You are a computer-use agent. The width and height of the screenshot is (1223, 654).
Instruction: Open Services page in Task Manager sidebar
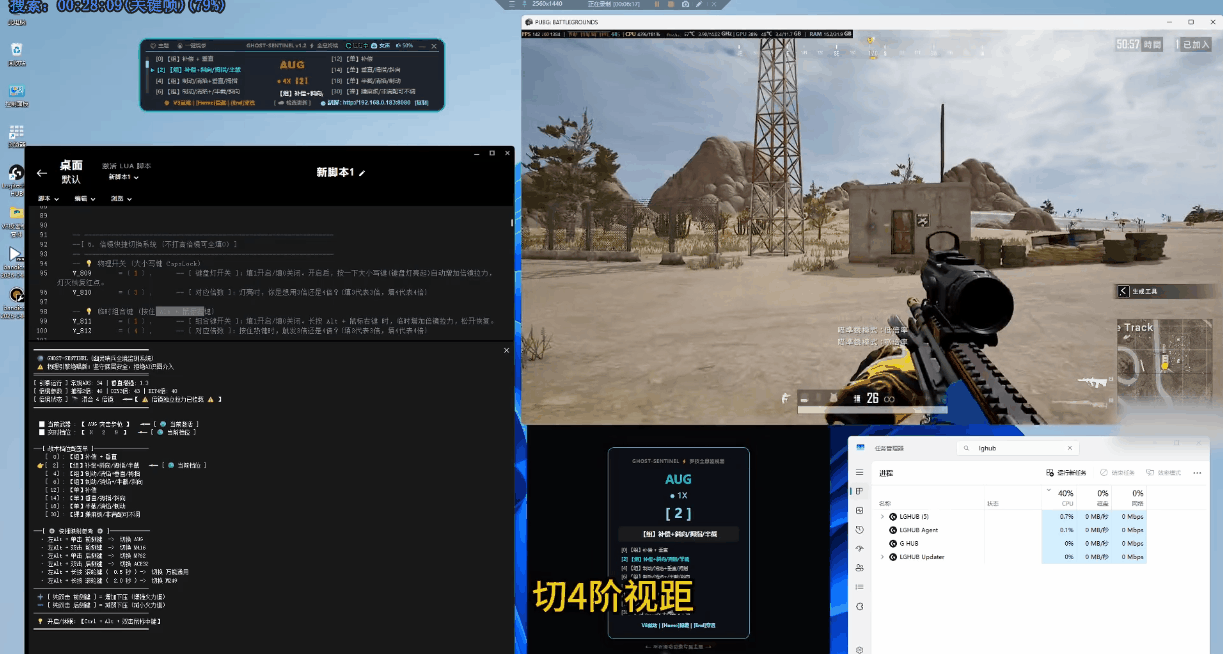click(859, 607)
